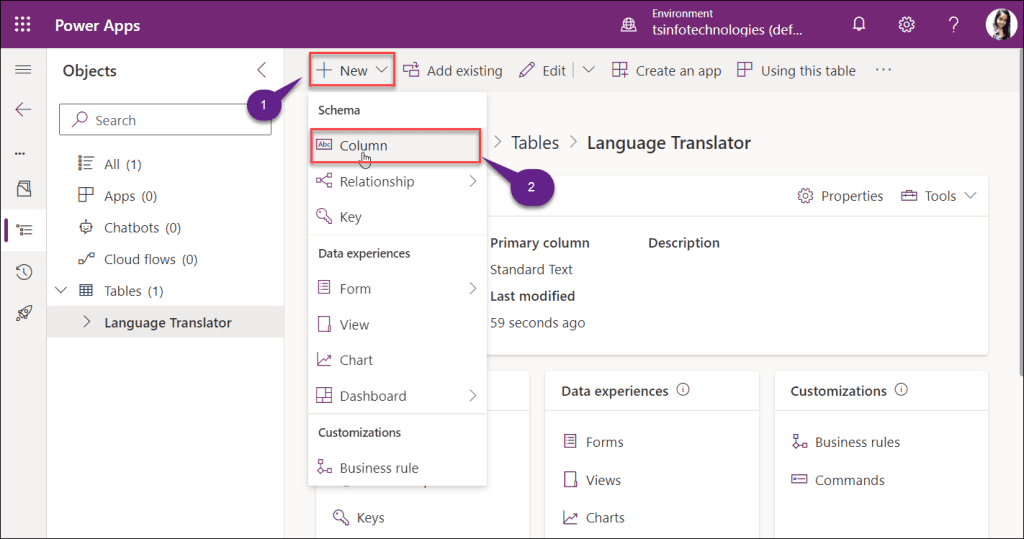Open the settings gear in header
Image resolution: width=1024 pixels, height=539 pixels.
[906, 25]
